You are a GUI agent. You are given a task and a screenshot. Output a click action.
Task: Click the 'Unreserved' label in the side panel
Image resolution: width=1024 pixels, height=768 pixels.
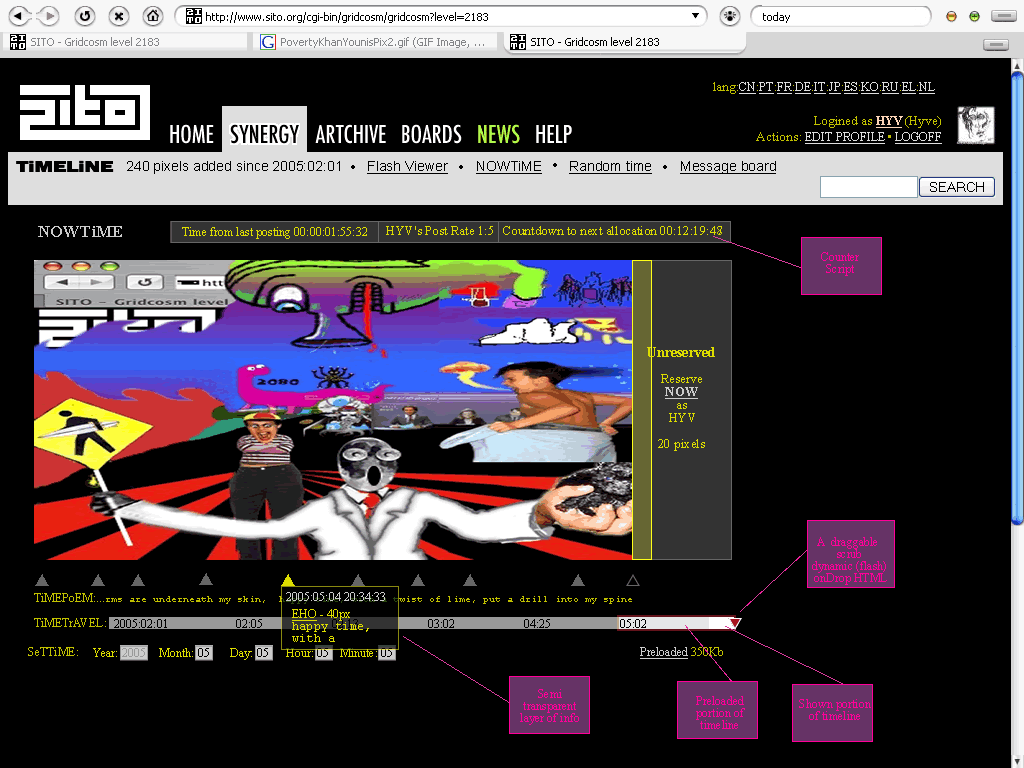680,353
